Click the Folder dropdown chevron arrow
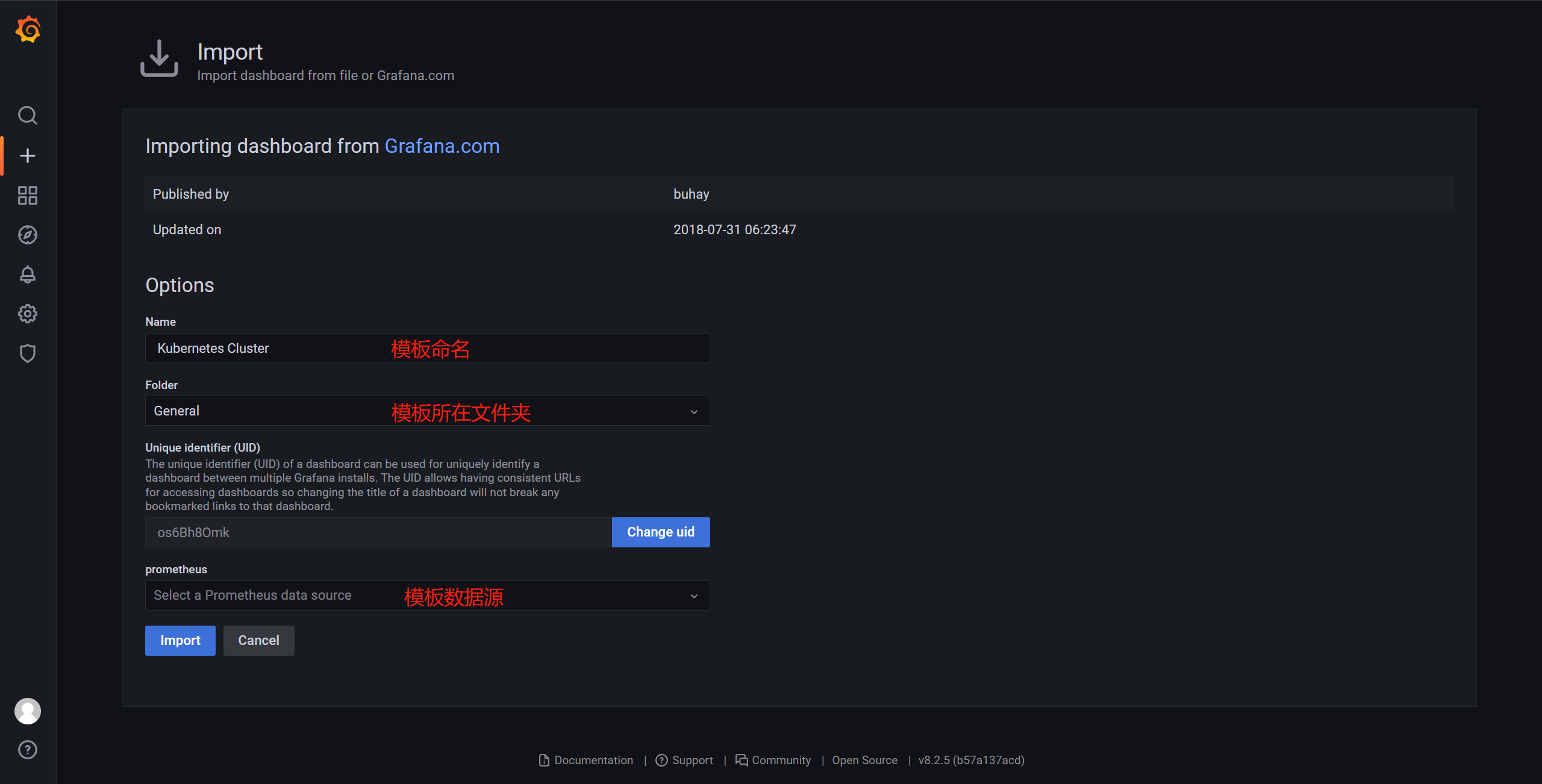This screenshot has width=1542, height=784. 694,412
